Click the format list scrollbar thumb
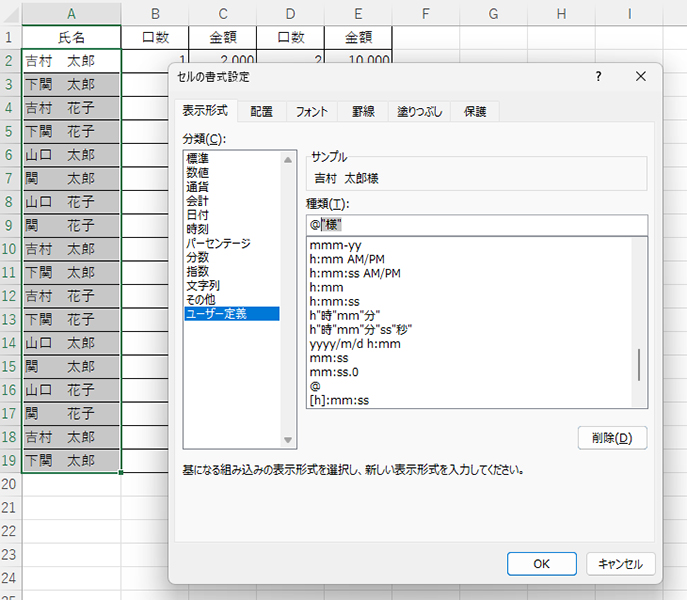The height and width of the screenshot is (600, 687). 639,365
